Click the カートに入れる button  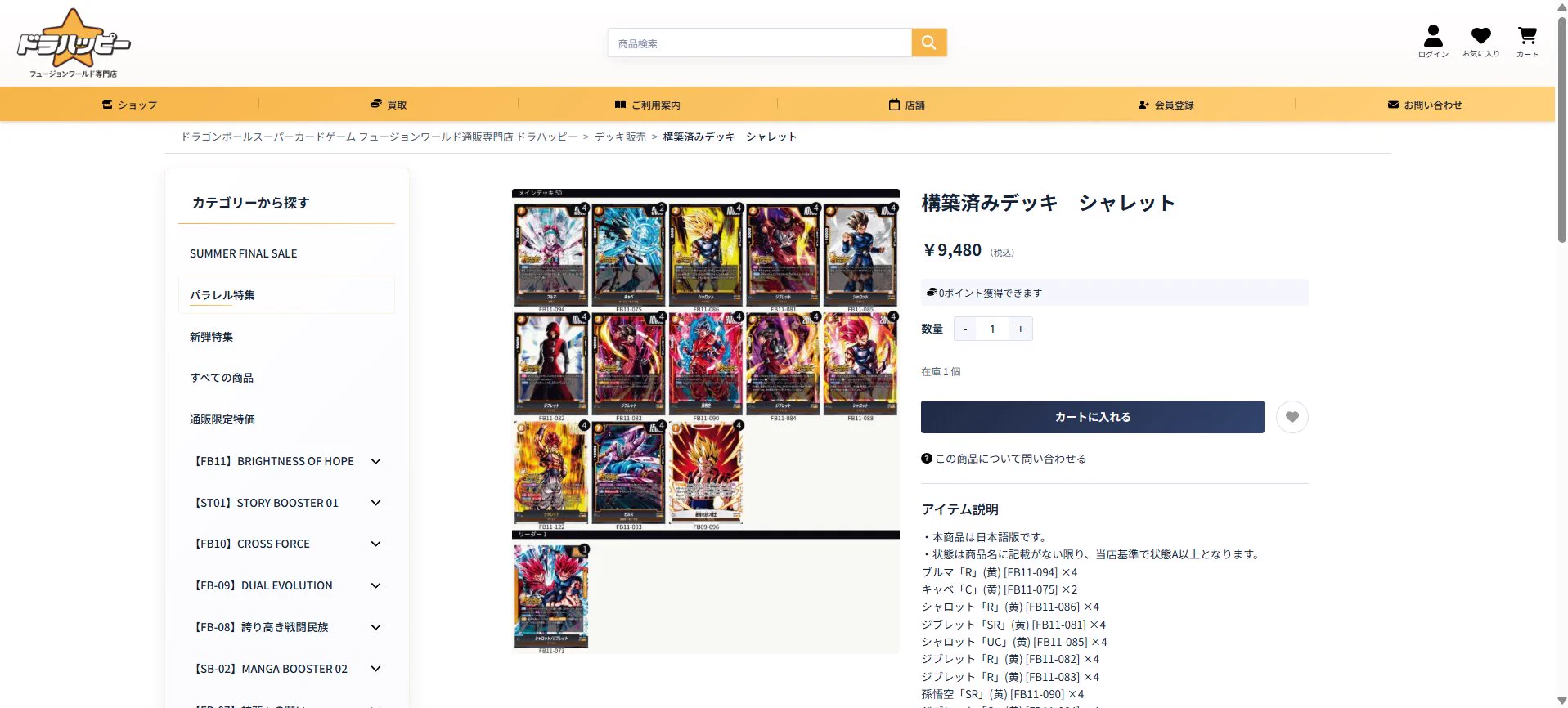pos(1093,417)
